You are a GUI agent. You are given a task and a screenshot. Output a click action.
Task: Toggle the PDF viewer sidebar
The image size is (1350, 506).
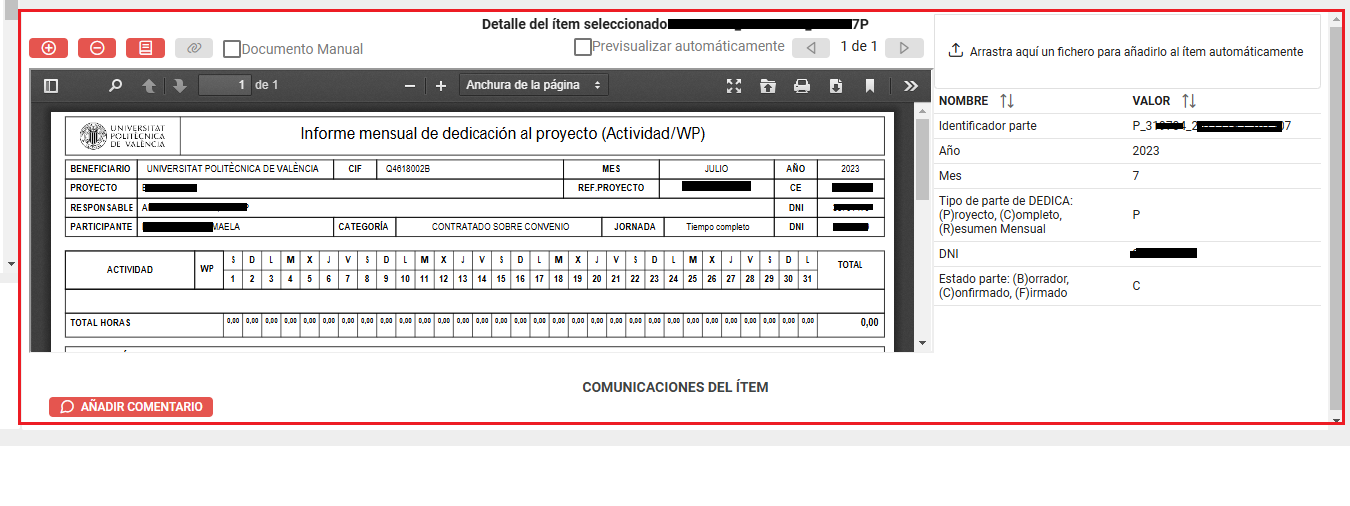pyautogui.click(x=52, y=86)
